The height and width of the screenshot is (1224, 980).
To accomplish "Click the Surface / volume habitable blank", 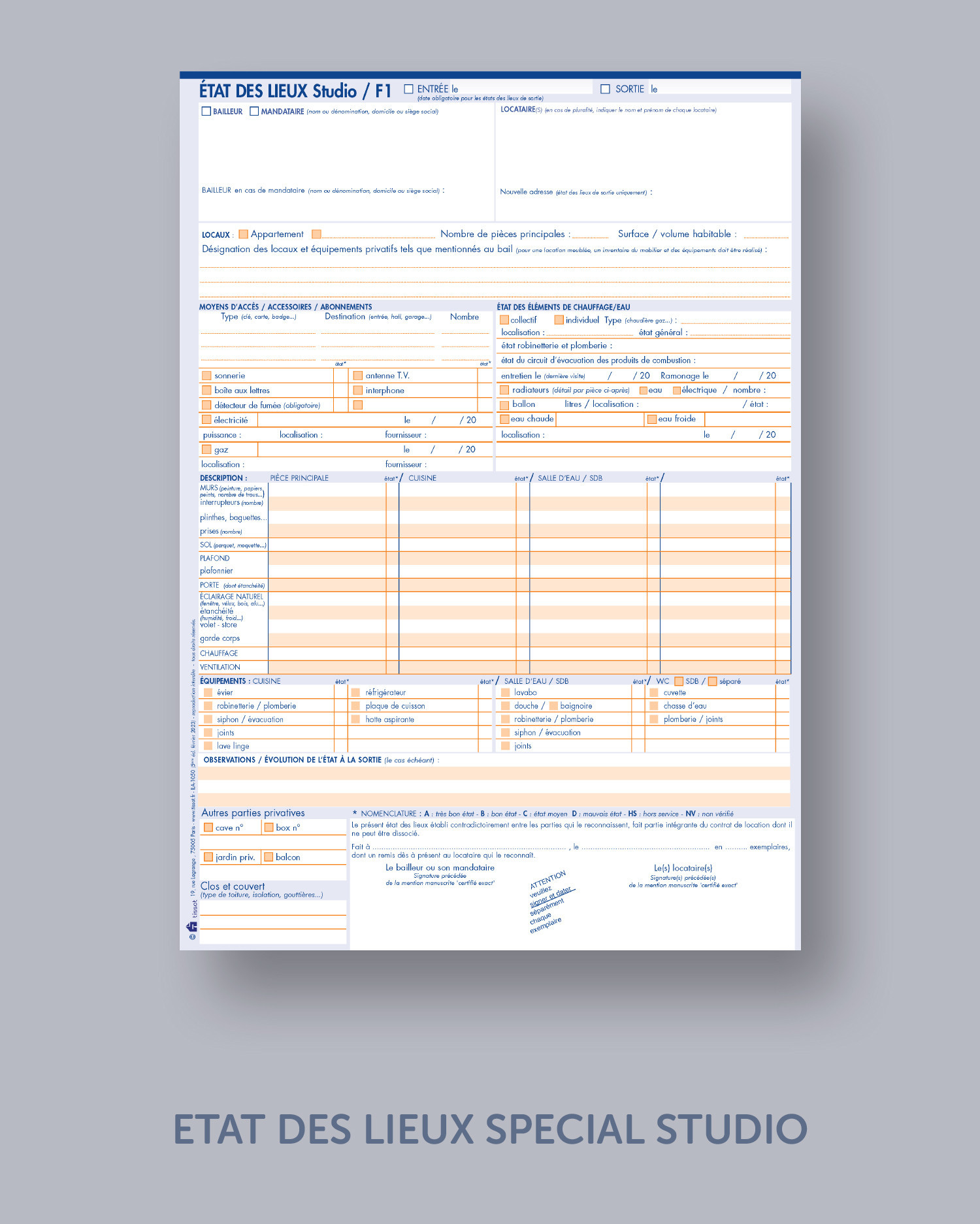I will (x=766, y=234).
